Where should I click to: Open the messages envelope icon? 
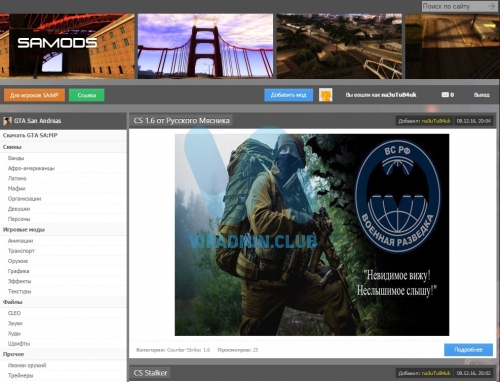pyautogui.click(x=445, y=95)
